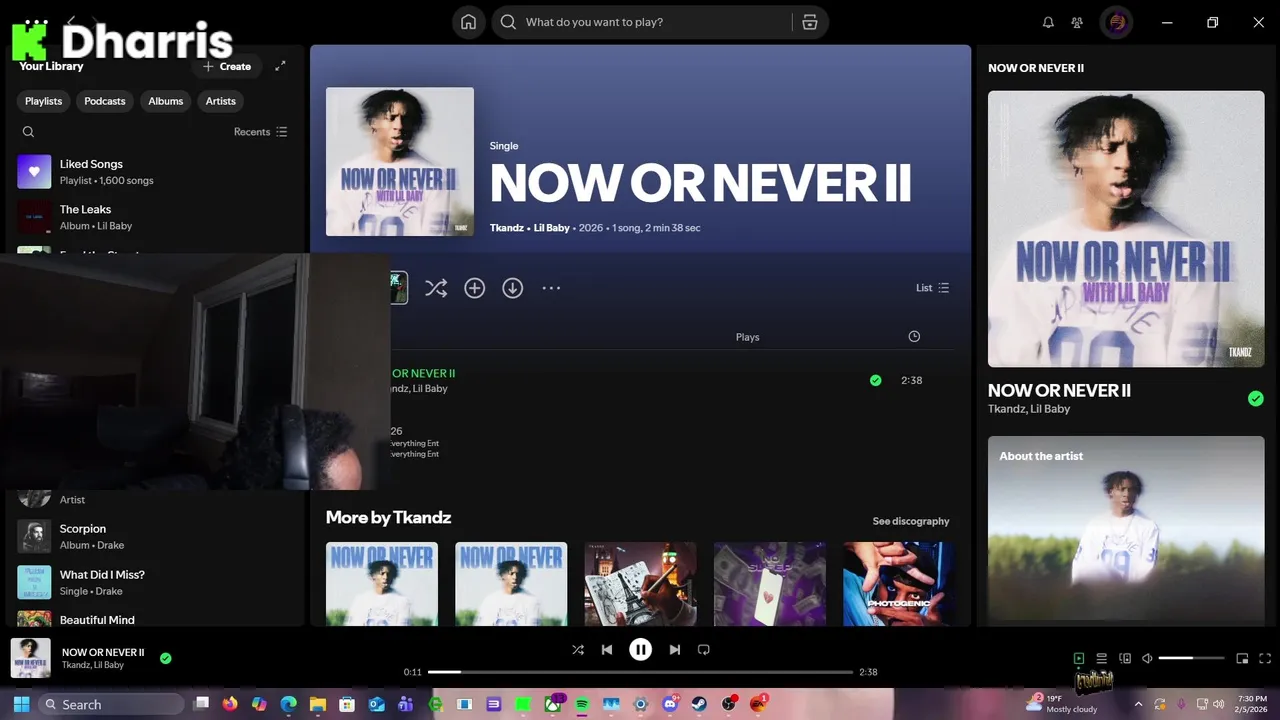Open the Miniplayer
Screen dimensions: 1280x720
click(1242, 659)
